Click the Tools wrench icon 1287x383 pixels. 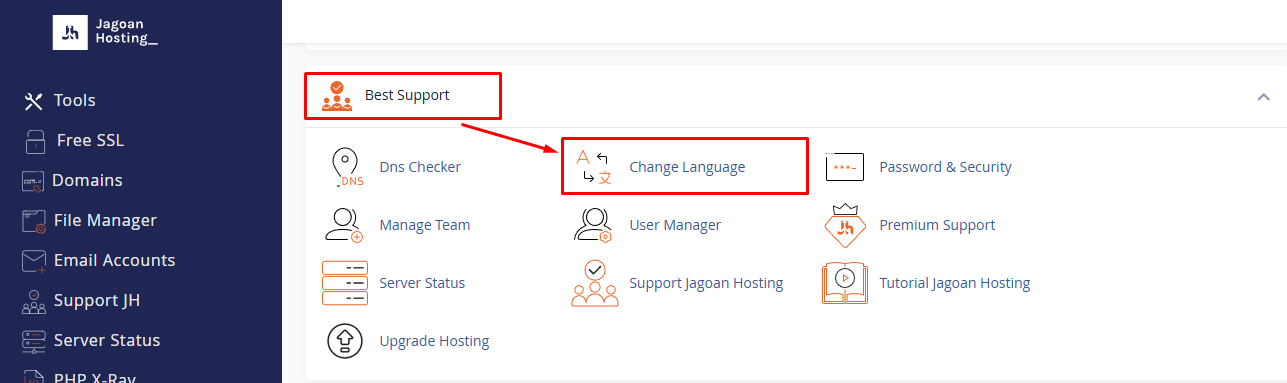(x=34, y=101)
